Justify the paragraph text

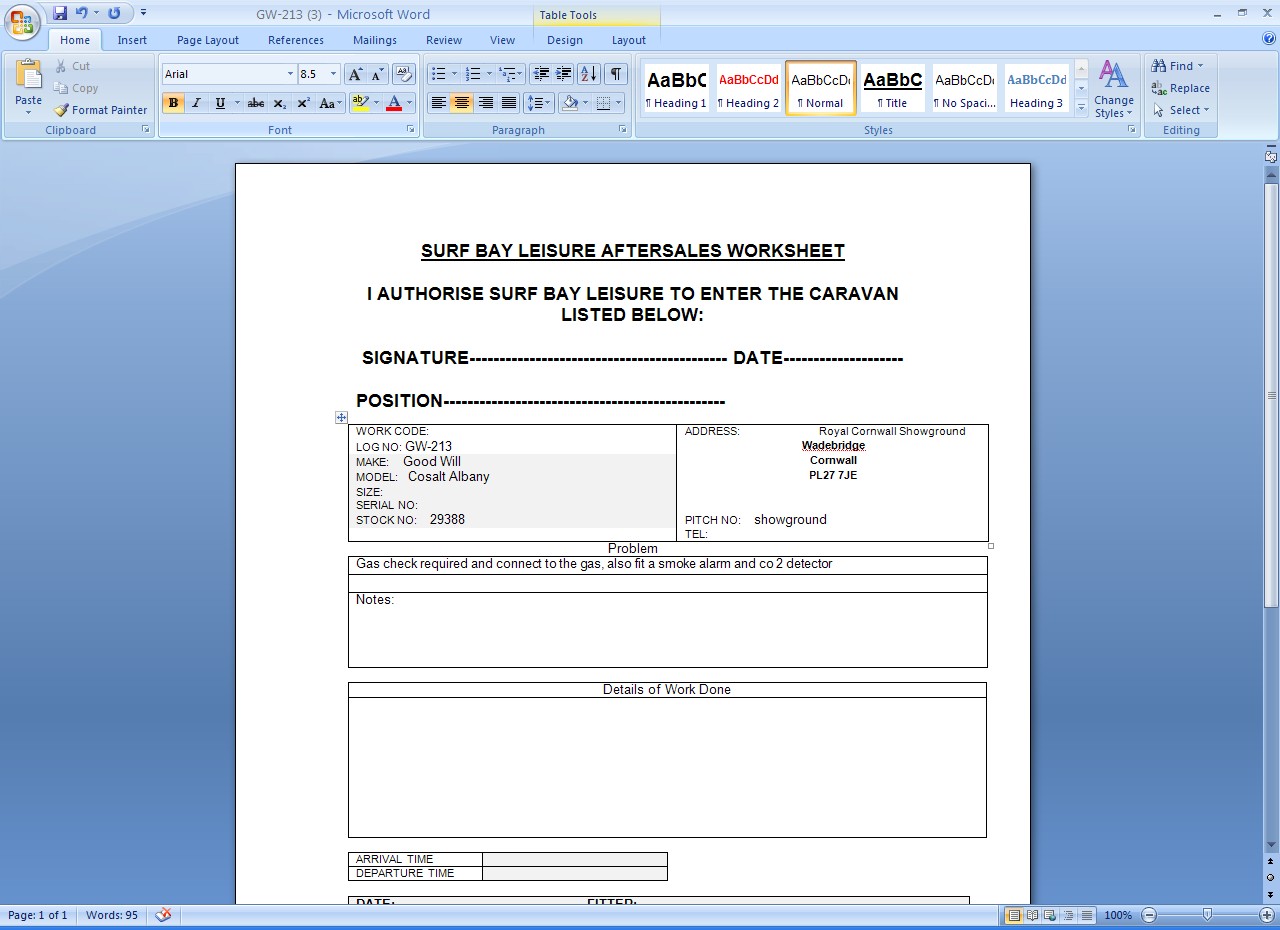pyautogui.click(x=509, y=103)
